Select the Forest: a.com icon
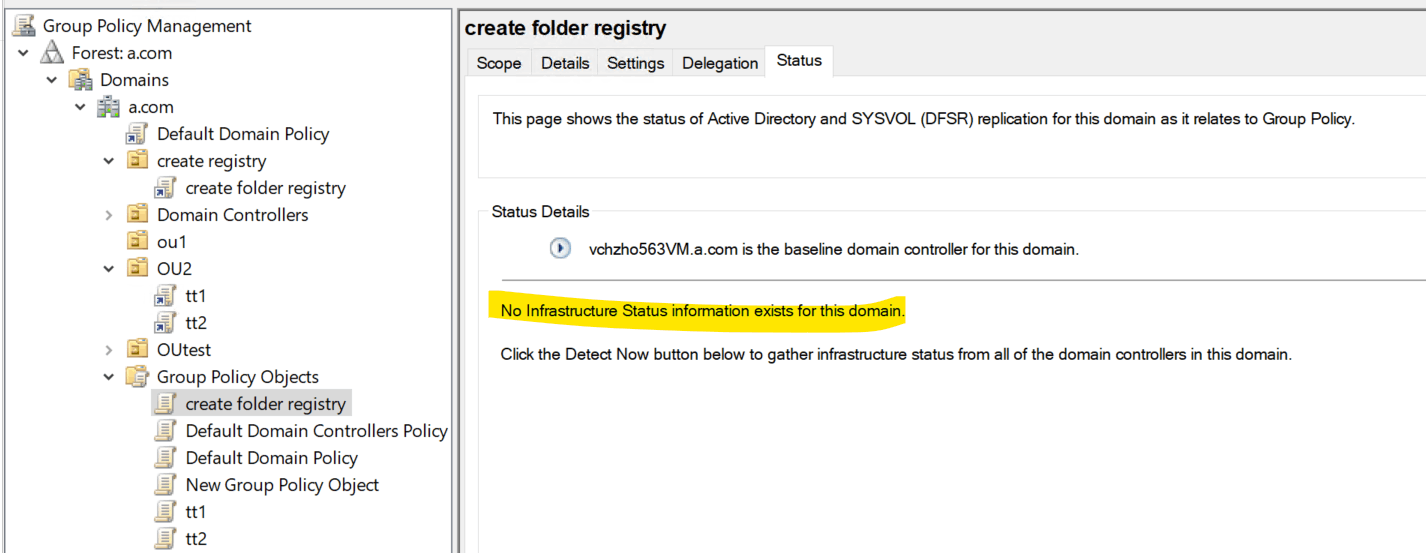 pyautogui.click(x=52, y=53)
